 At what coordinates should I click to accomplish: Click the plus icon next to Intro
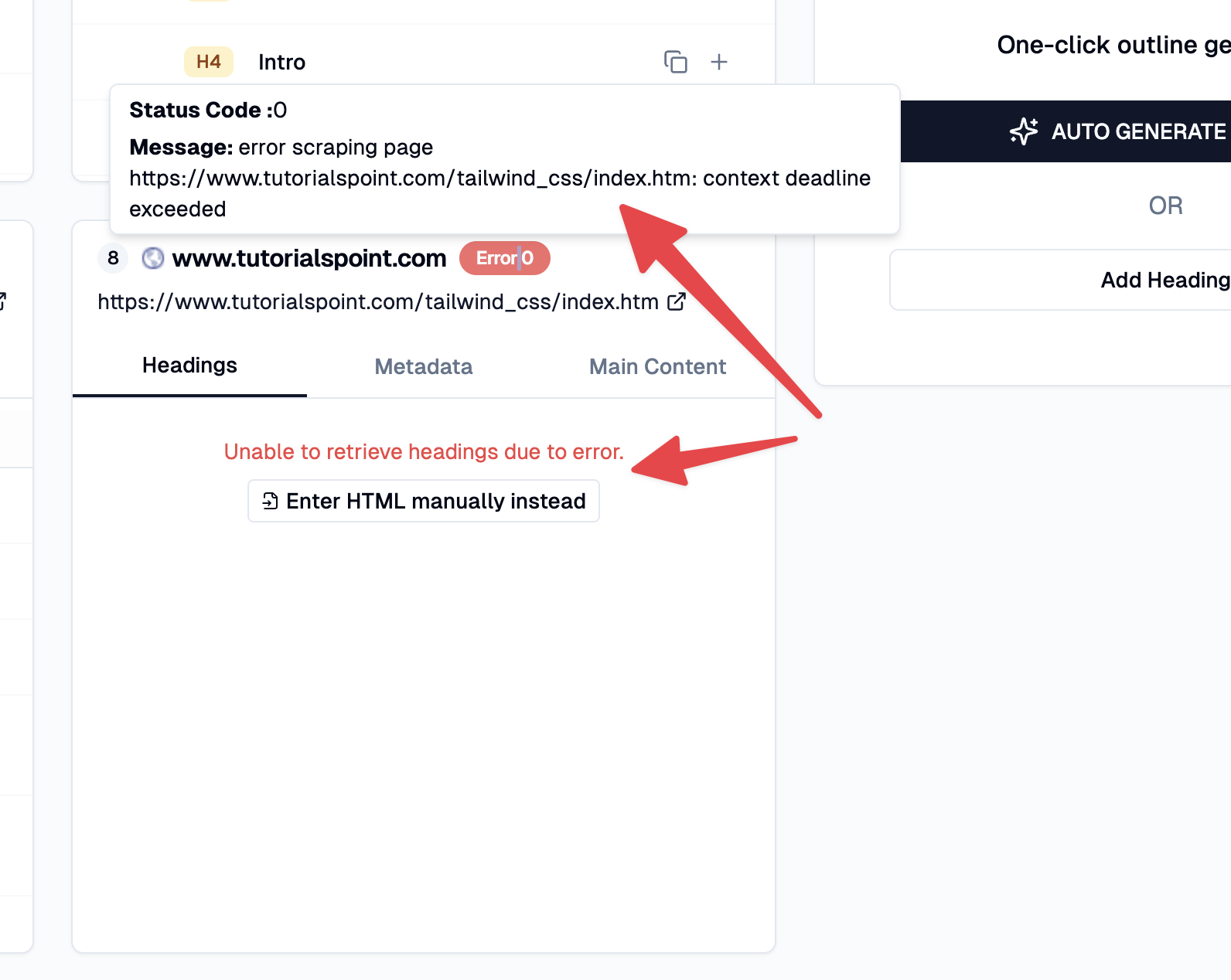coord(719,62)
